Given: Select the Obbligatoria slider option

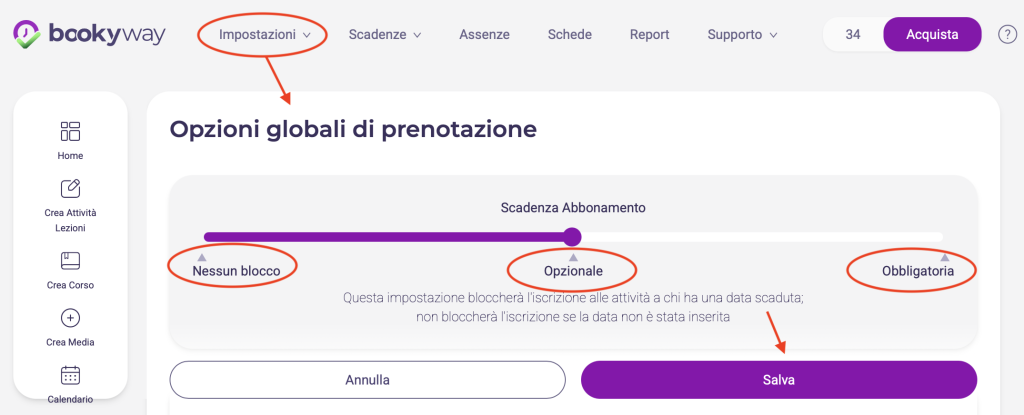Looking at the screenshot, I should [x=917, y=270].
